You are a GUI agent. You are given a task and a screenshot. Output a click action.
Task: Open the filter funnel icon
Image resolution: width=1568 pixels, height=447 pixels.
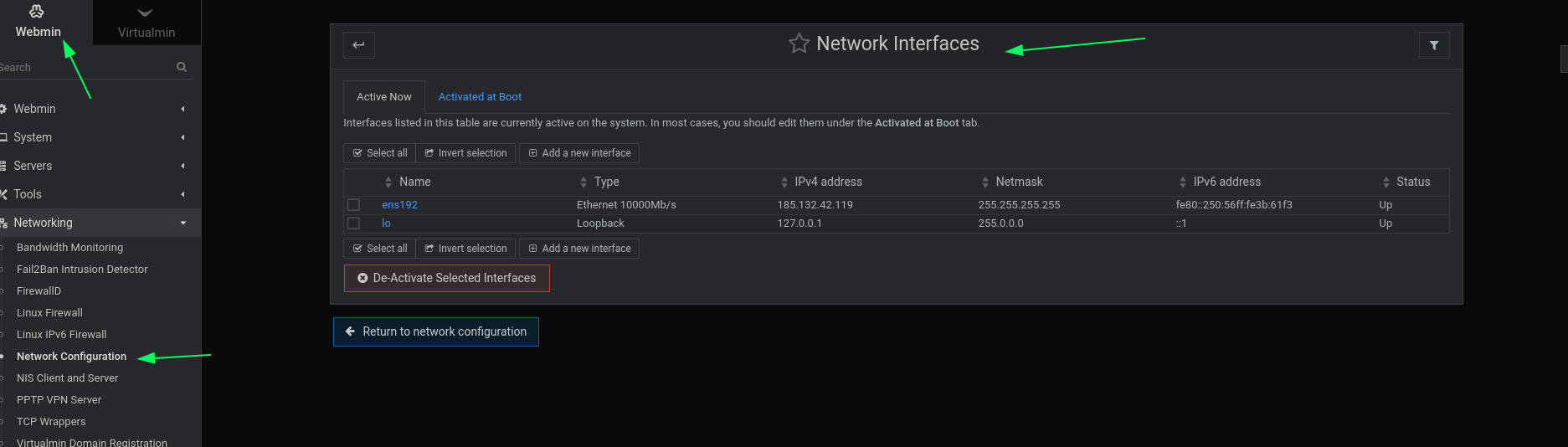point(1434,45)
